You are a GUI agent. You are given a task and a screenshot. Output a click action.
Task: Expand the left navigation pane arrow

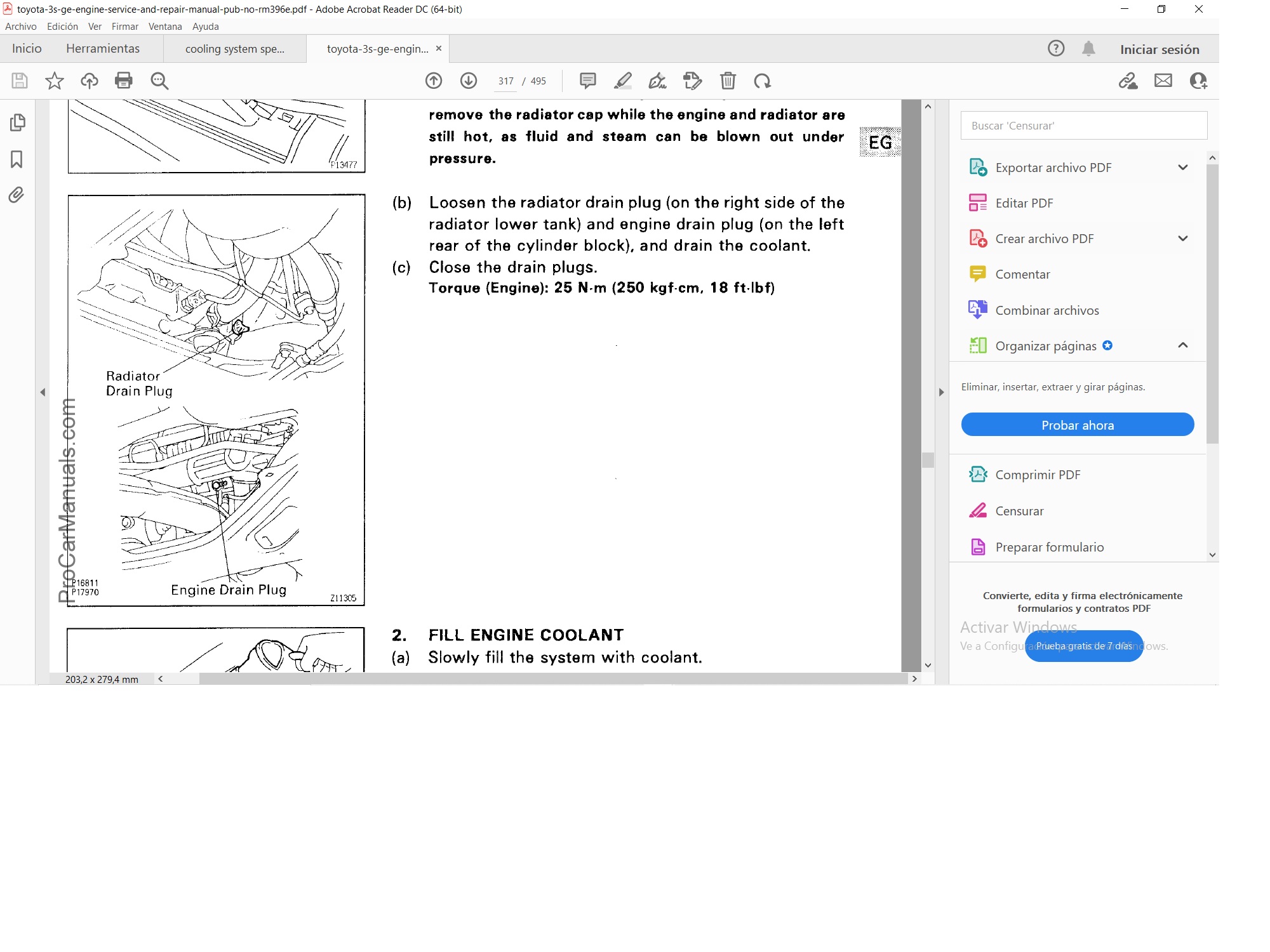point(43,392)
